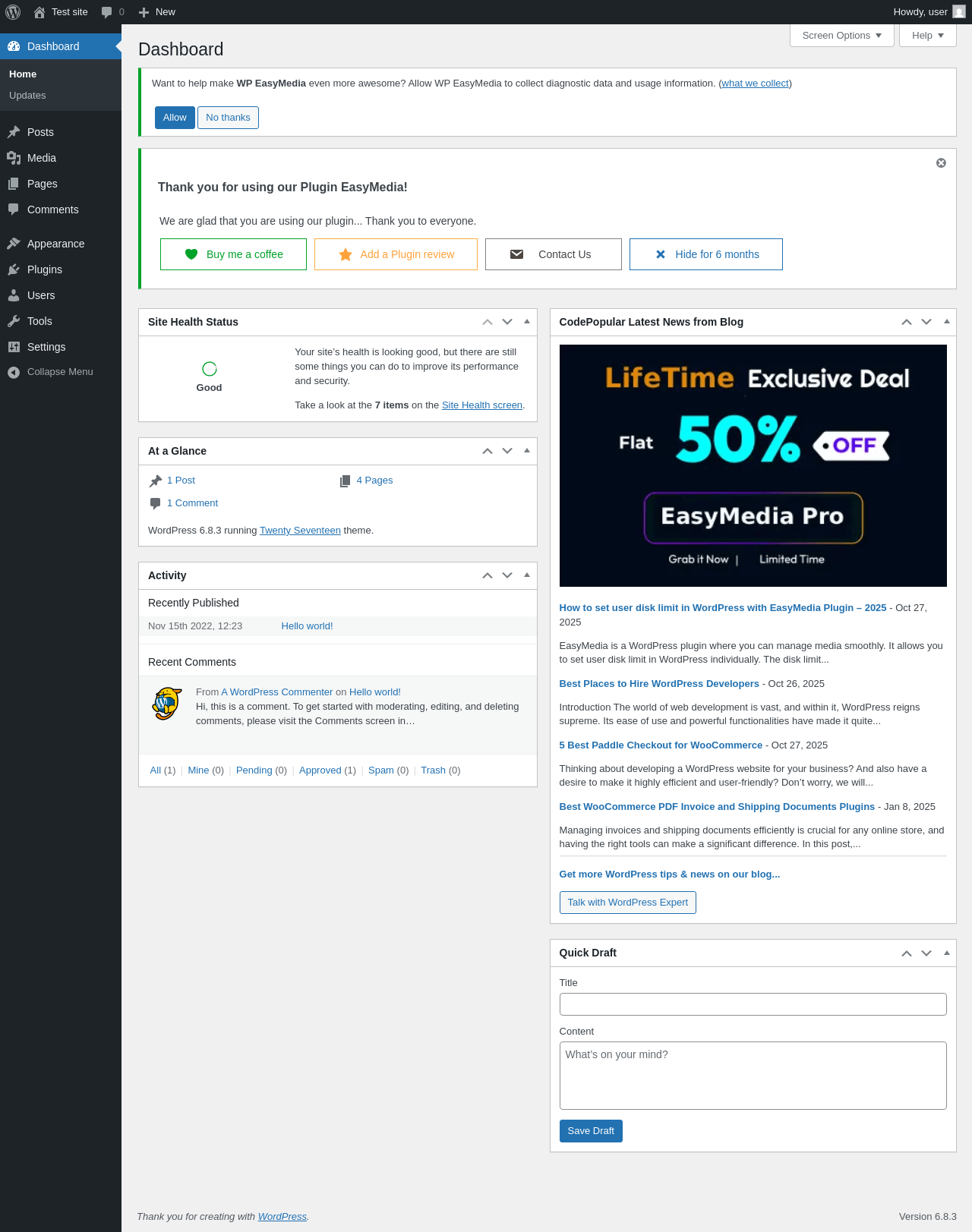
Task: Move Quick Draft widget down
Action: tap(926, 953)
